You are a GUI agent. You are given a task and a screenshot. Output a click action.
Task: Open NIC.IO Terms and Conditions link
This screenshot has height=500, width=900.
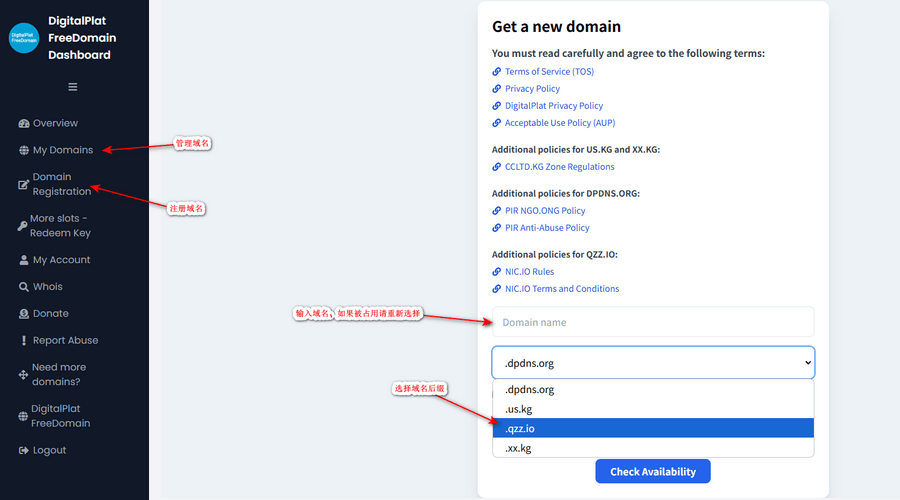[562, 289]
